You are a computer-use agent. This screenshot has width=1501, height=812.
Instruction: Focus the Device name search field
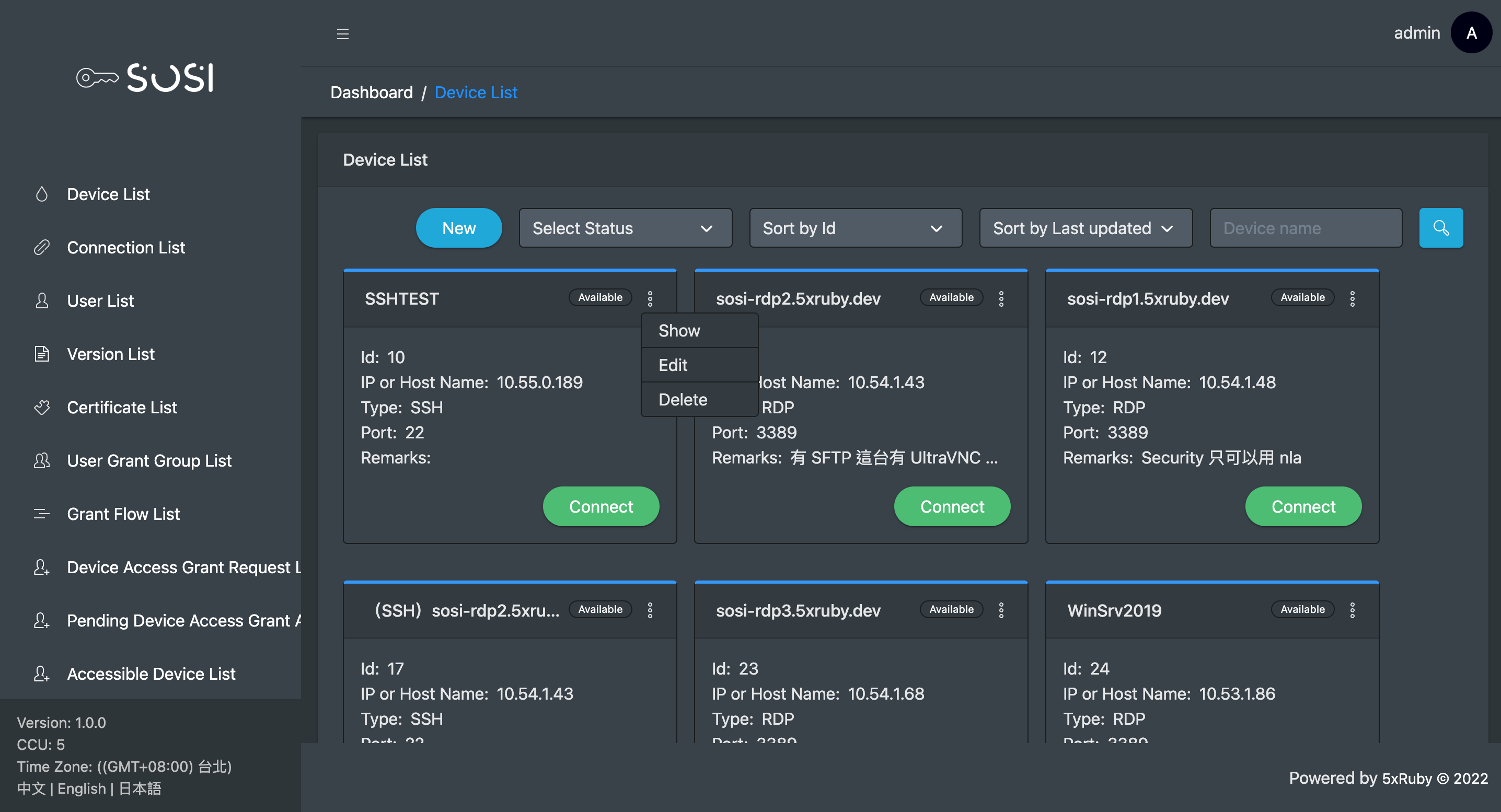pos(1305,228)
